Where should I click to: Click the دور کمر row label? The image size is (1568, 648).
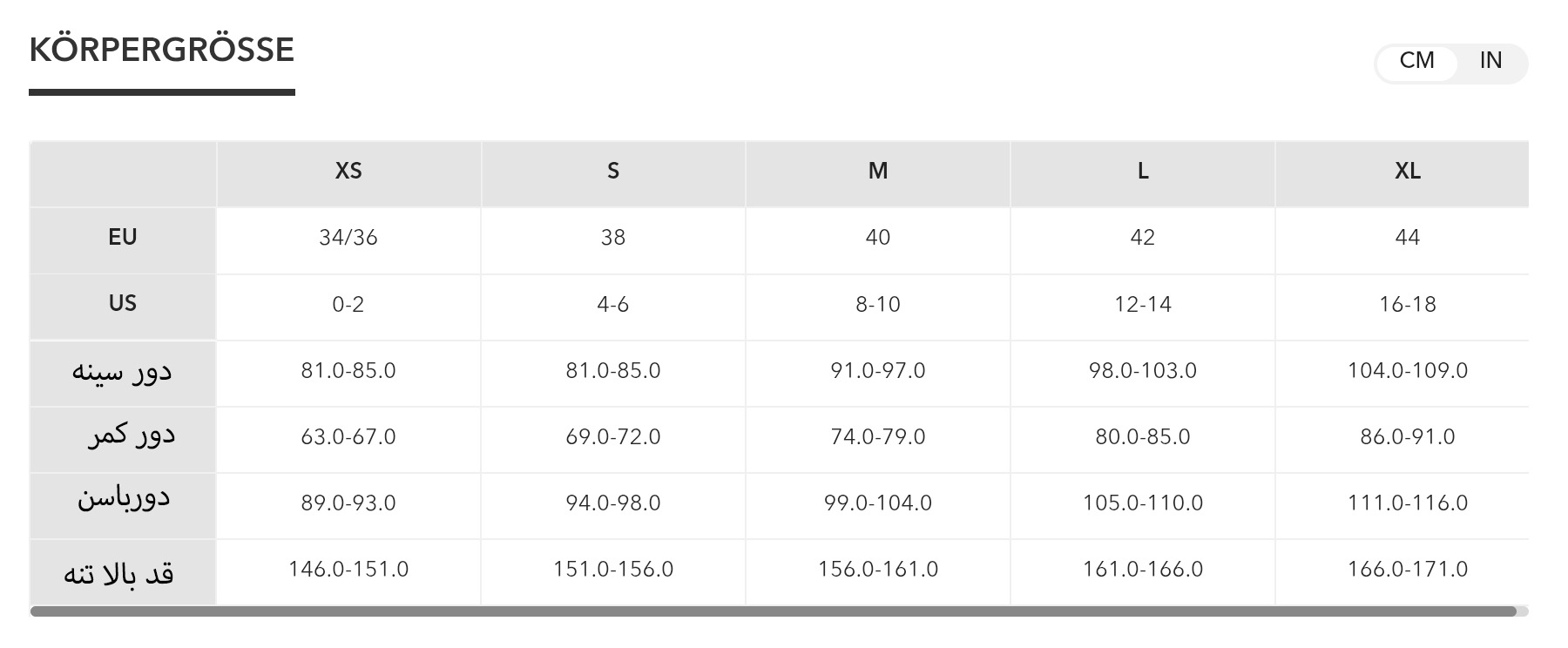[131, 435]
